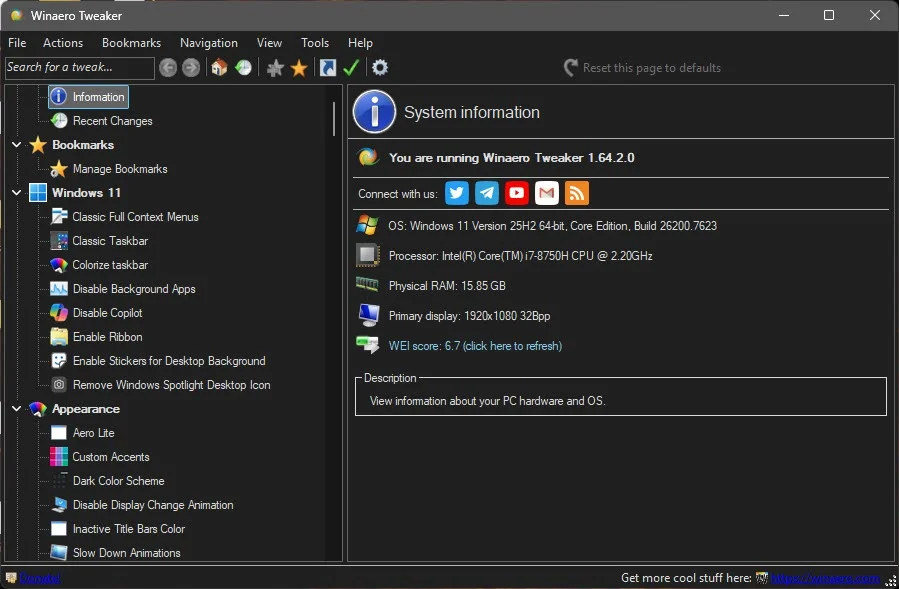The height and width of the screenshot is (589, 899).
Task: Open the Tools menu
Action: (315, 43)
